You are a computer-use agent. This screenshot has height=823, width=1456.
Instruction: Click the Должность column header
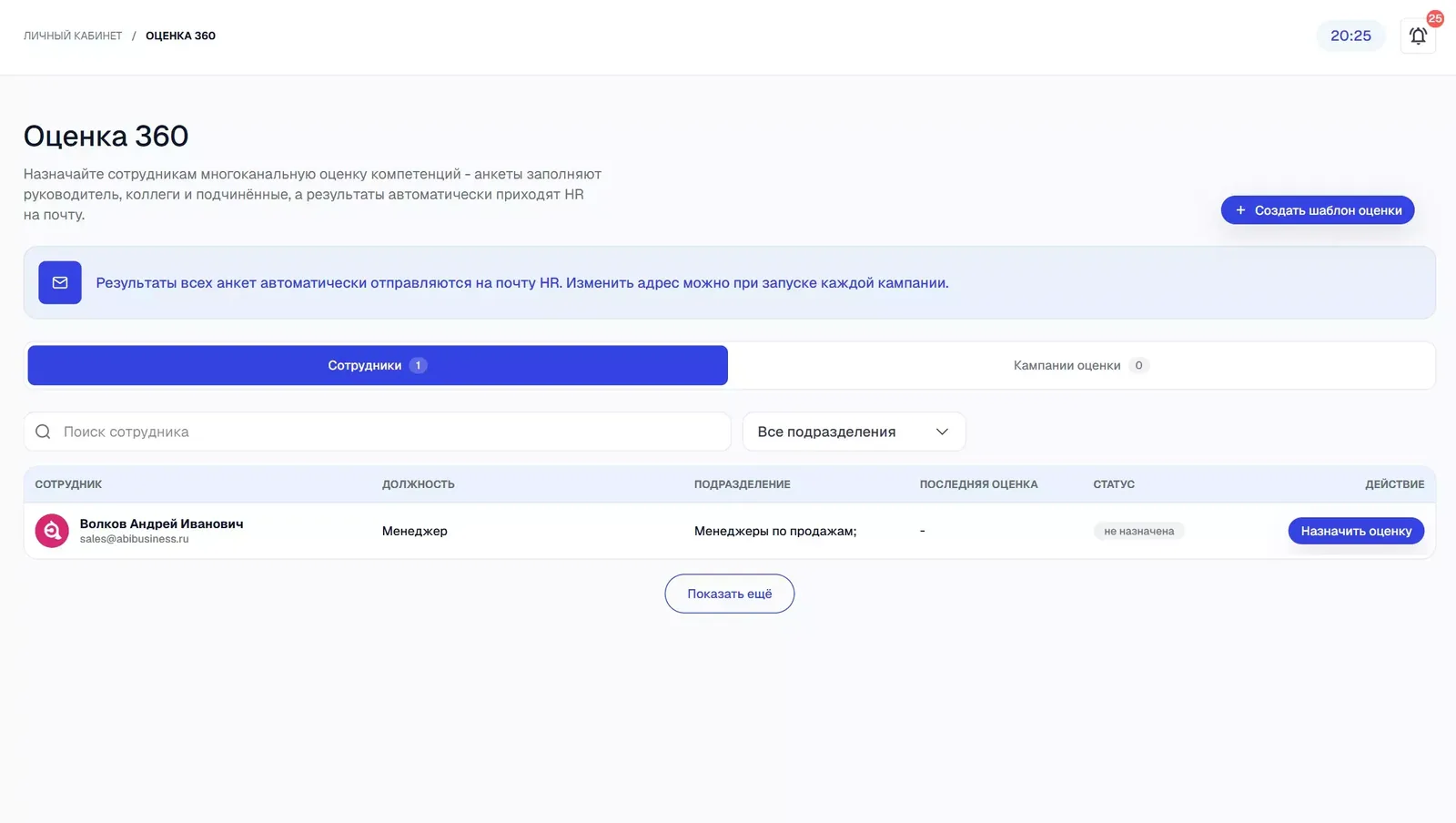419,484
